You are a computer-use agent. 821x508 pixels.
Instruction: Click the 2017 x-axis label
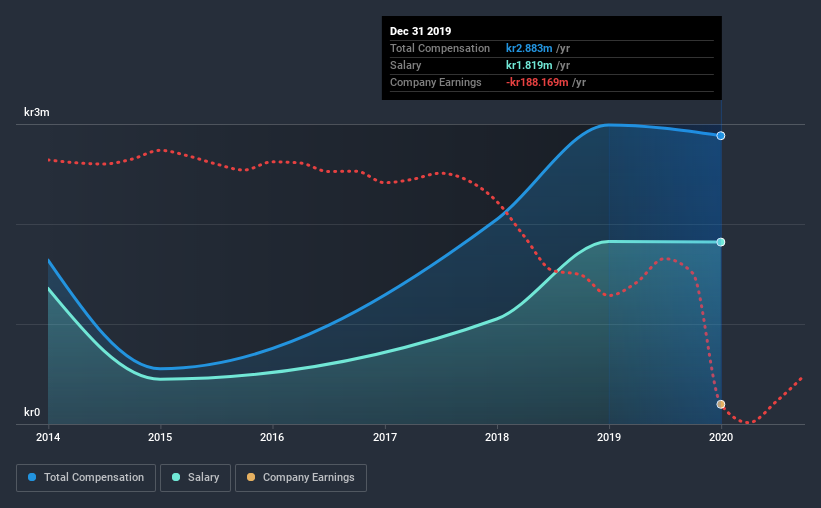pos(385,437)
